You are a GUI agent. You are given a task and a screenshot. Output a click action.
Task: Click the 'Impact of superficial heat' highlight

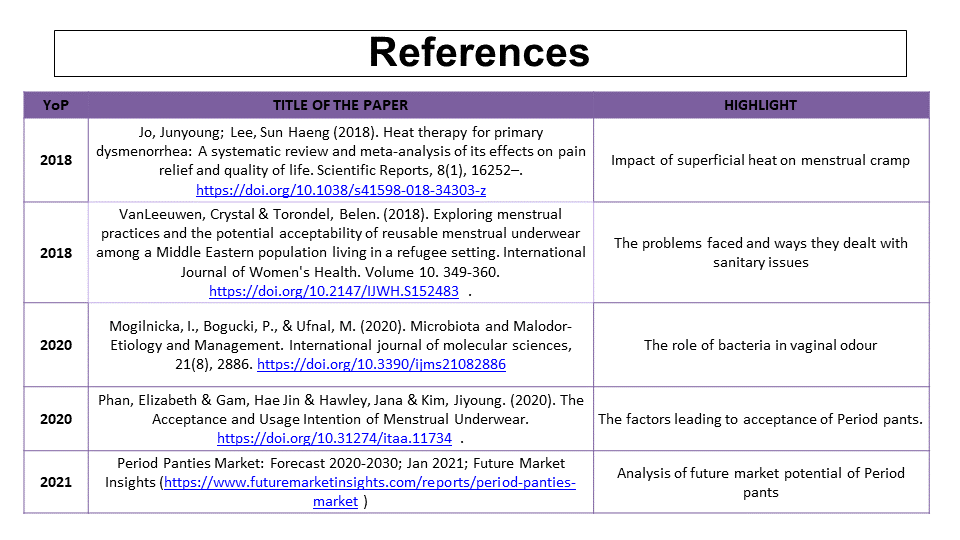760,160
